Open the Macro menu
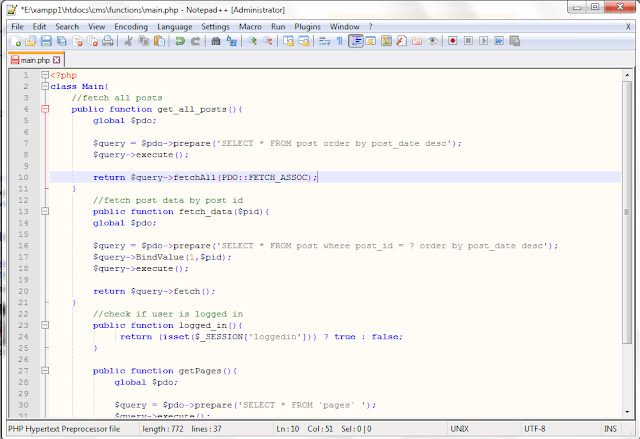The width and height of the screenshot is (640, 439). (250, 27)
